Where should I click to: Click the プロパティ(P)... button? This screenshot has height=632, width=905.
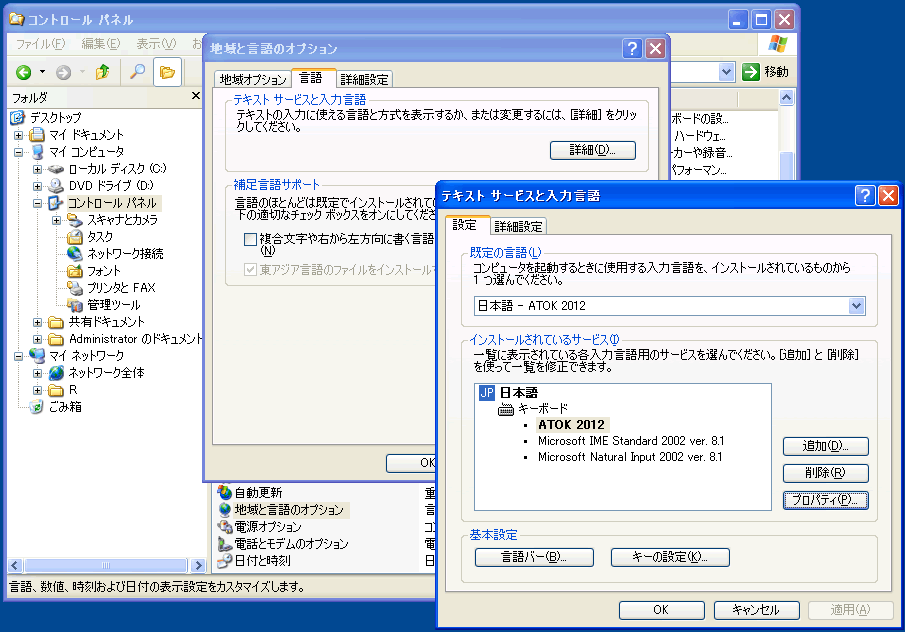[825, 500]
